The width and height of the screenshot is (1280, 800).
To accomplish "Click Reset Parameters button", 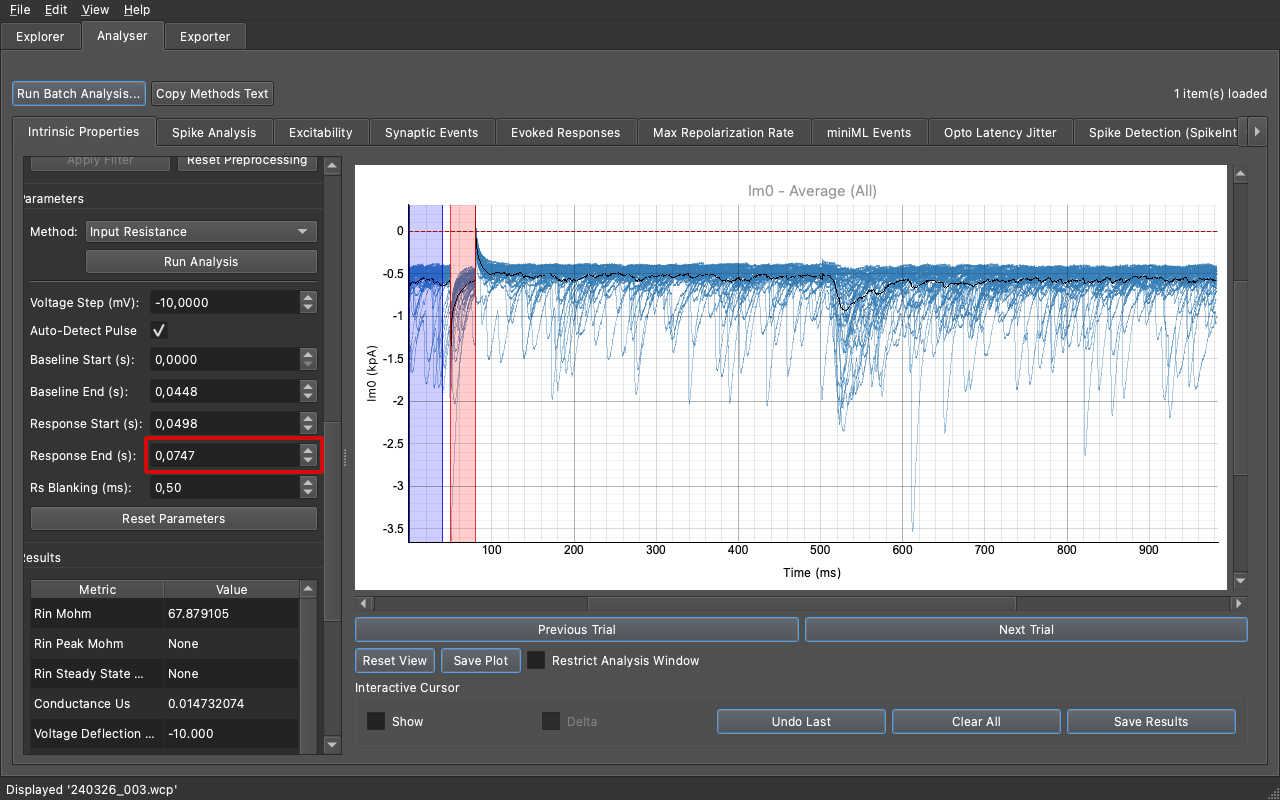I will coord(174,519).
